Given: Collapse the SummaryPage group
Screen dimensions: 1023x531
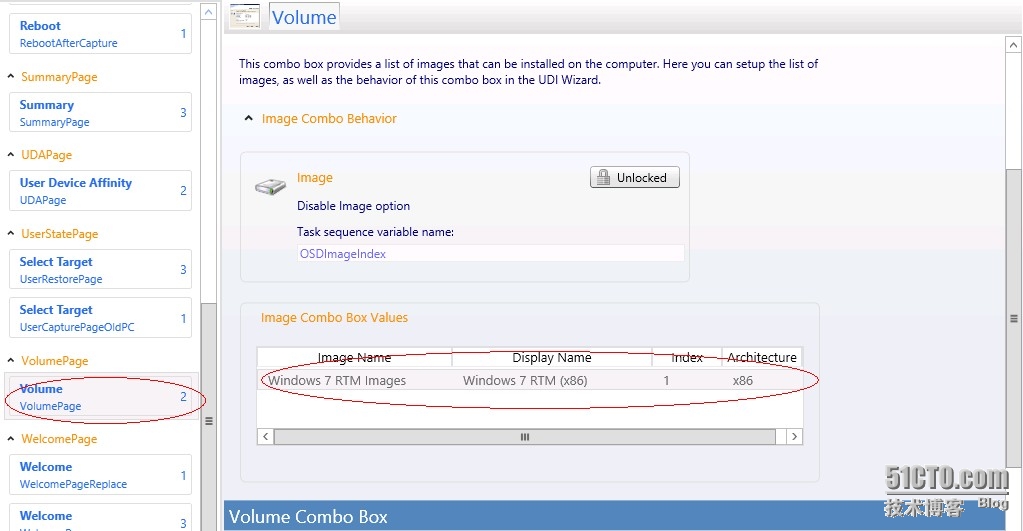Looking at the screenshot, I should click(x=11, y=77).
